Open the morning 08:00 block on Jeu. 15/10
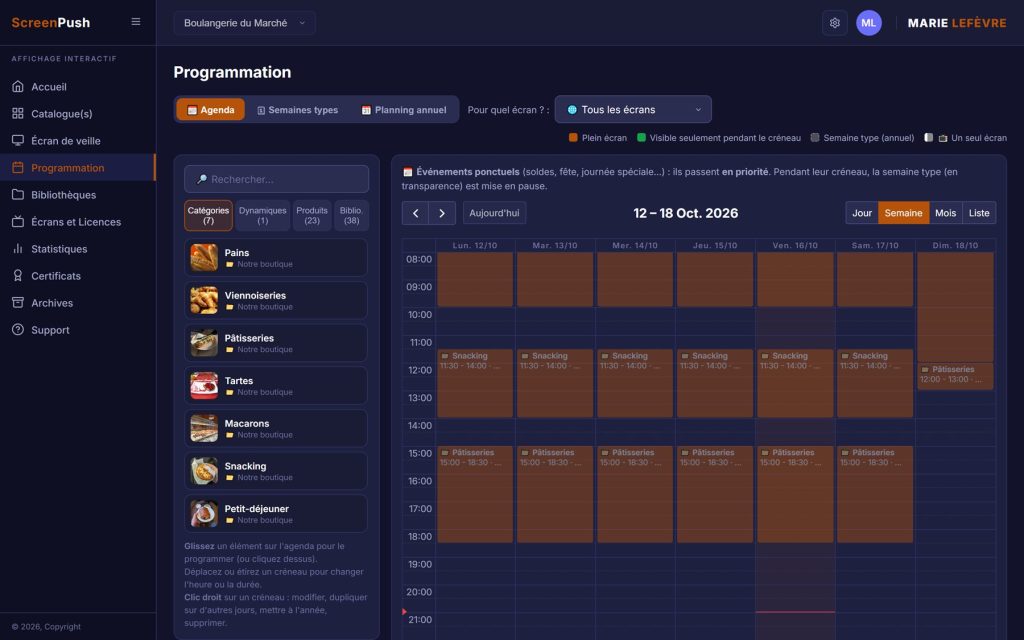This screenshot has width=1024, height=640. tap(715, 280)
